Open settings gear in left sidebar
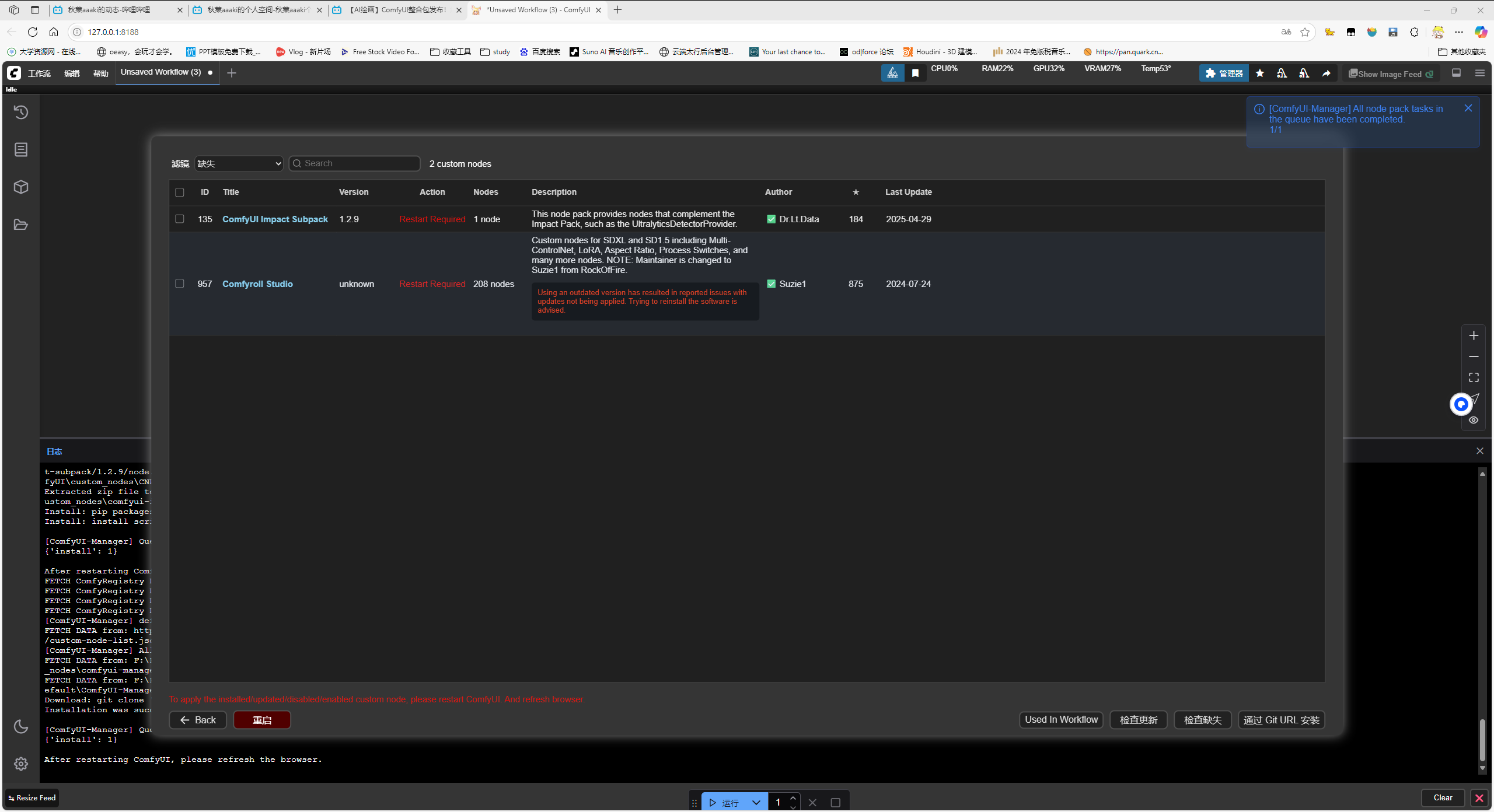This screenshot has height=812, width=1494. pos(21,764)
